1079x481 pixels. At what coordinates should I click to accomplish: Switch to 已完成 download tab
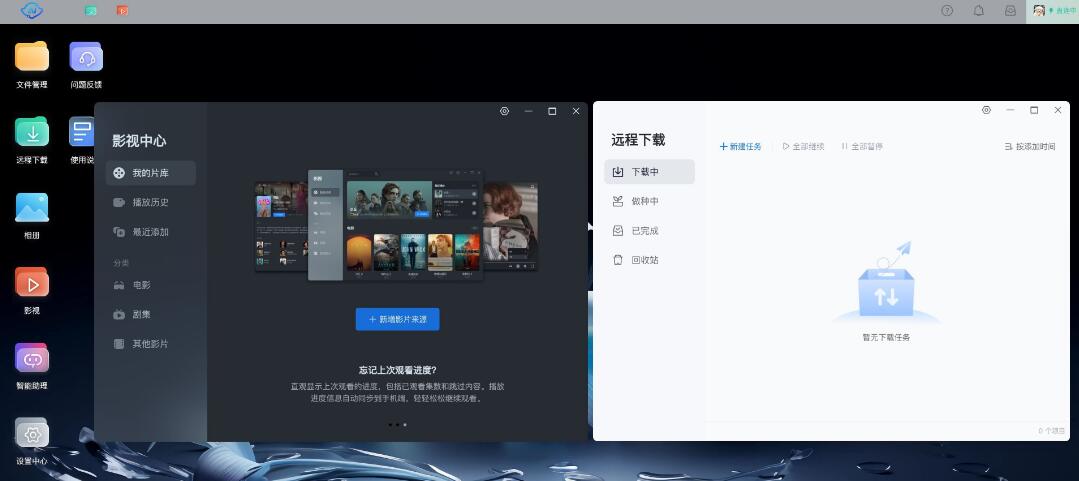click(645, 231)
